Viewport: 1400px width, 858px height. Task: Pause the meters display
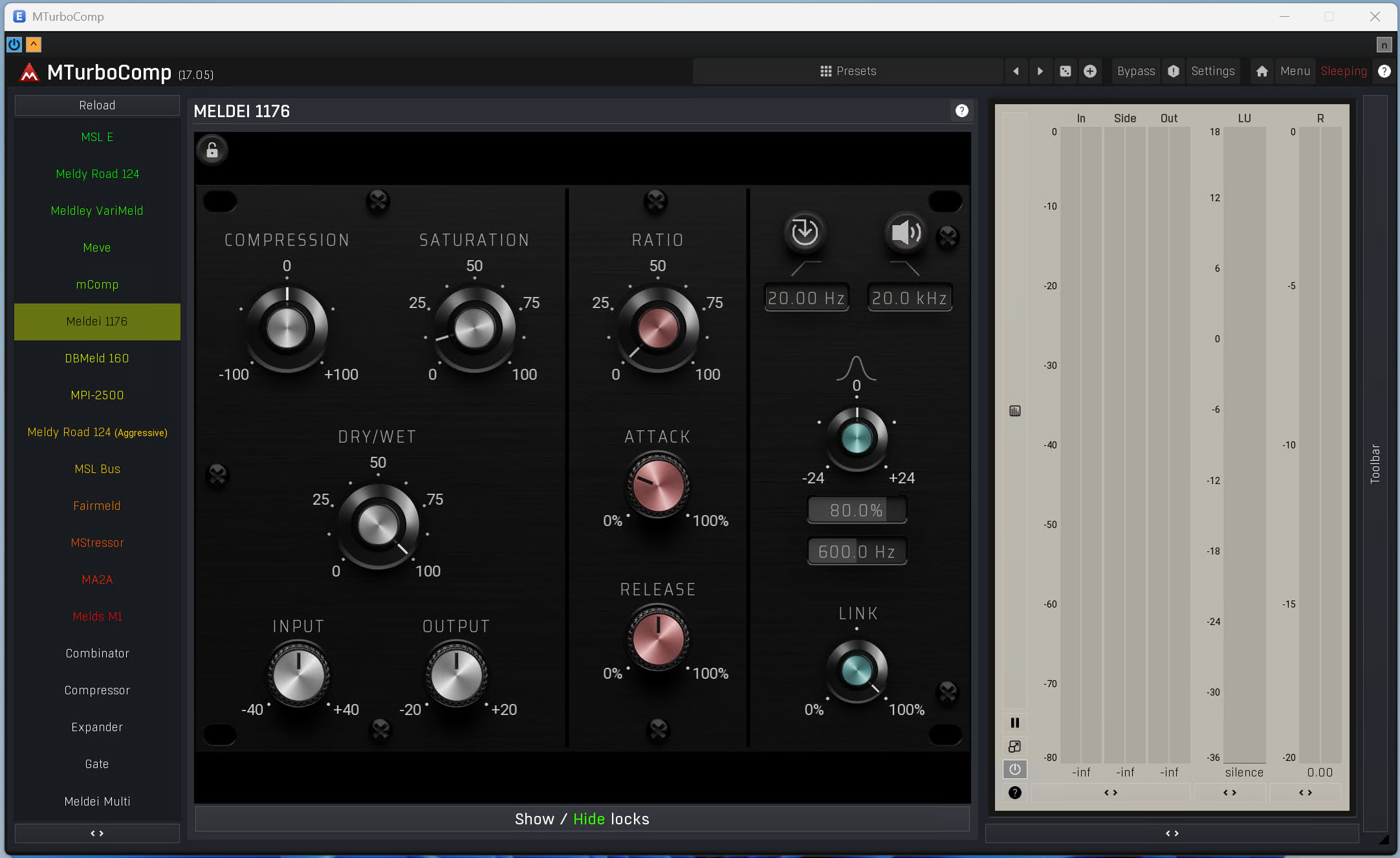1015,723
